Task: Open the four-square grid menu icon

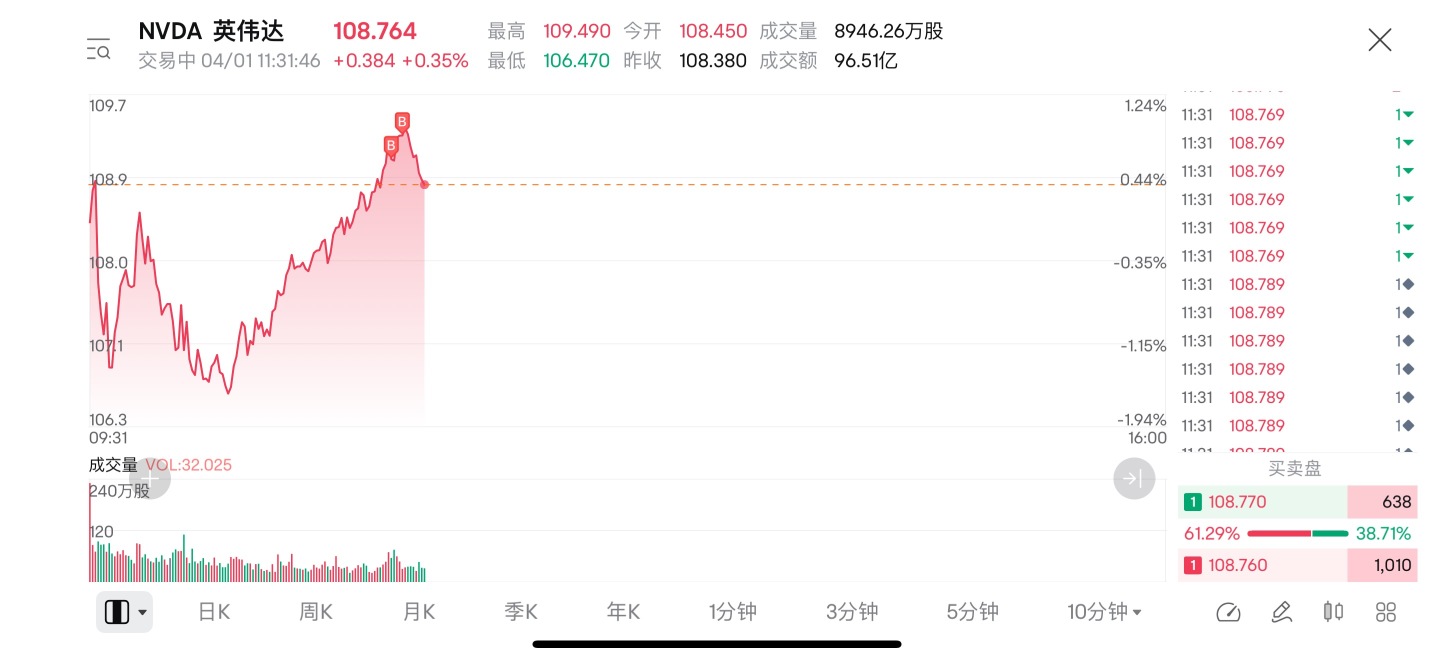Action: [1386, 612]
